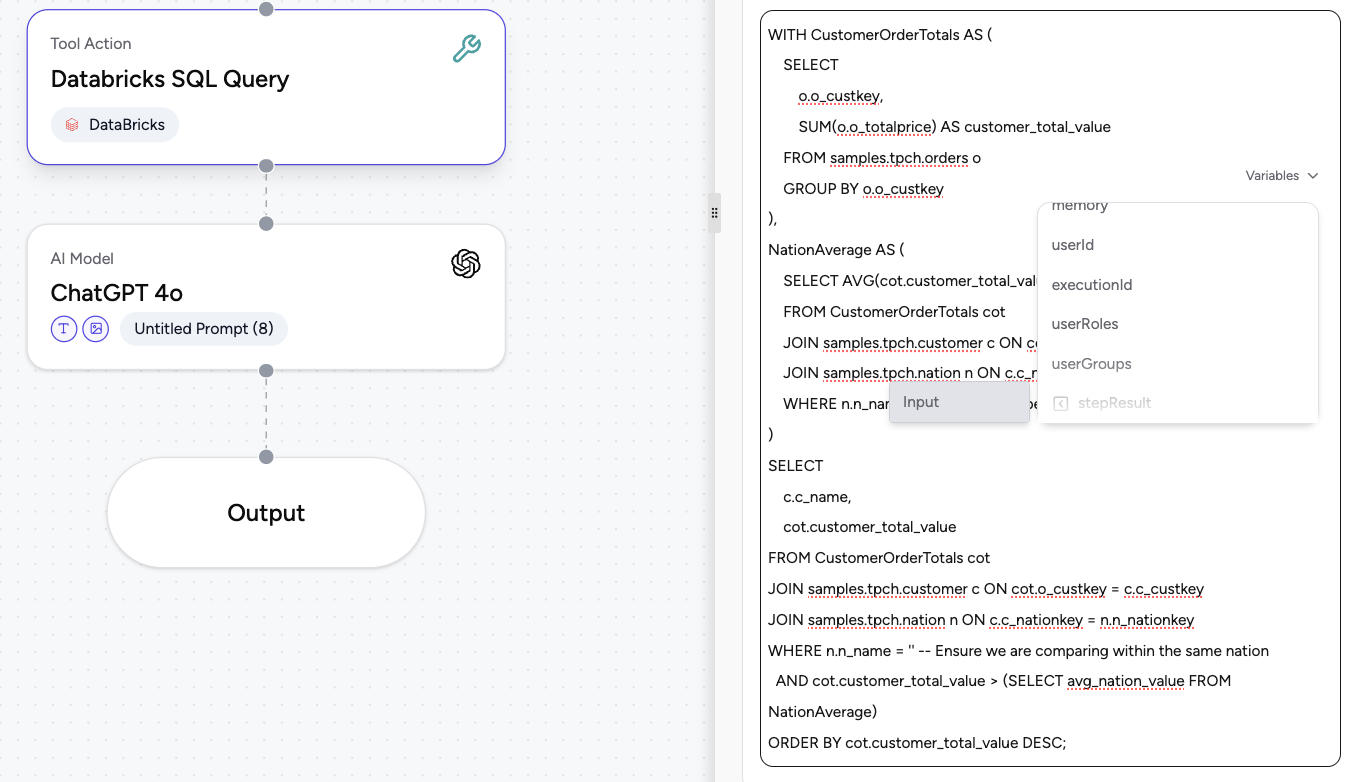Click the stepResult arrow icon

click(1061, 403)
